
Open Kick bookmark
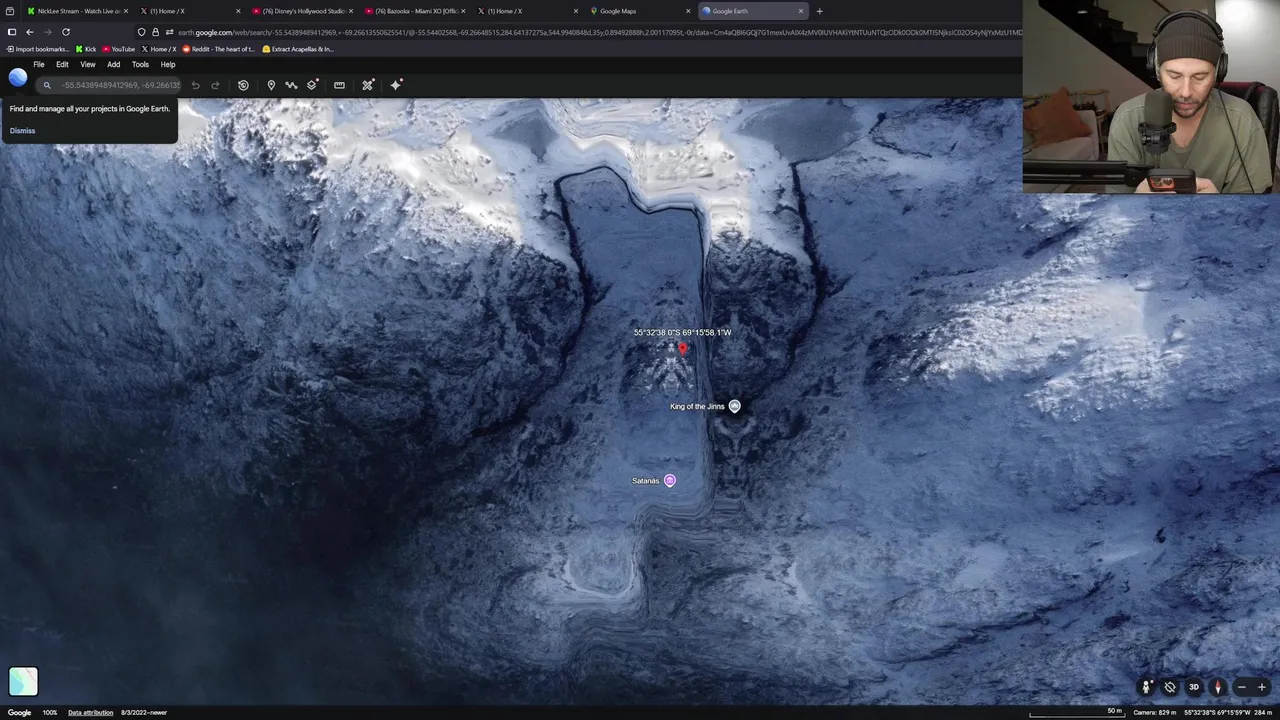[86, 49]
